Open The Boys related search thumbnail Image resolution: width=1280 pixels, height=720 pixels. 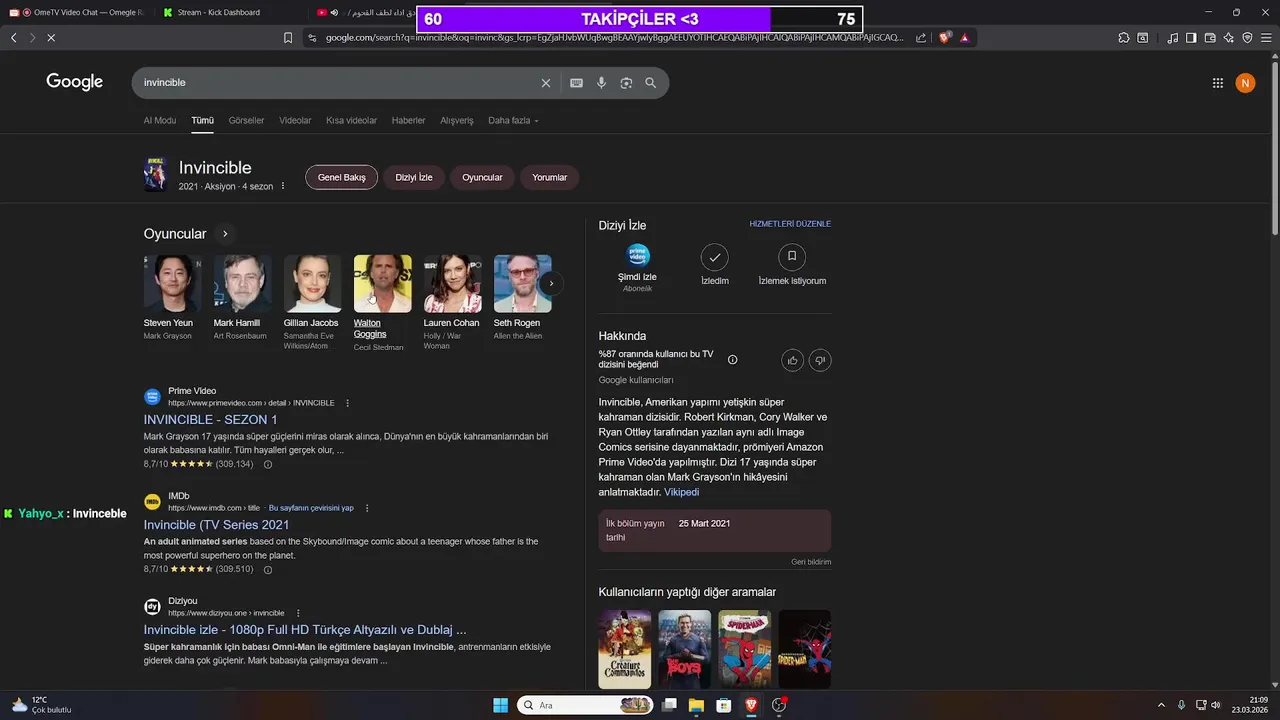[684, 649]
